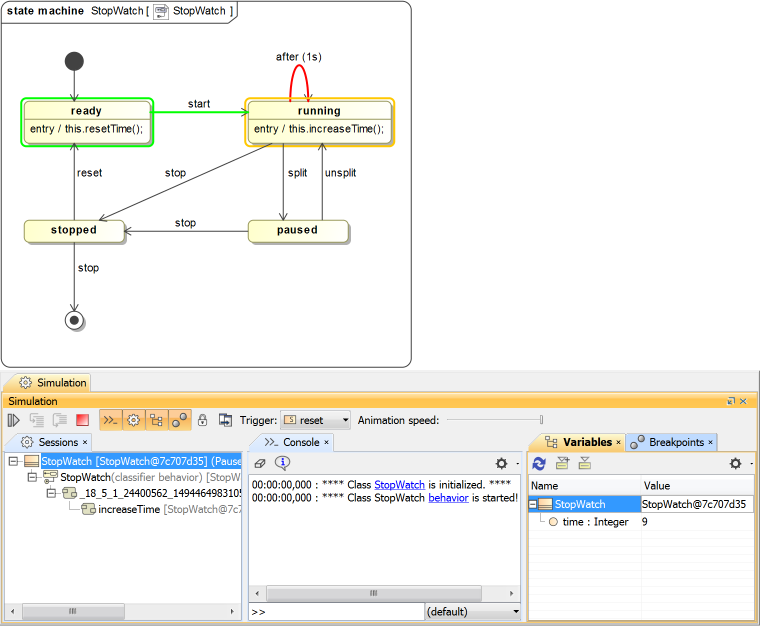
Task: Open Variables panel gear options
Action: point(736,464)
